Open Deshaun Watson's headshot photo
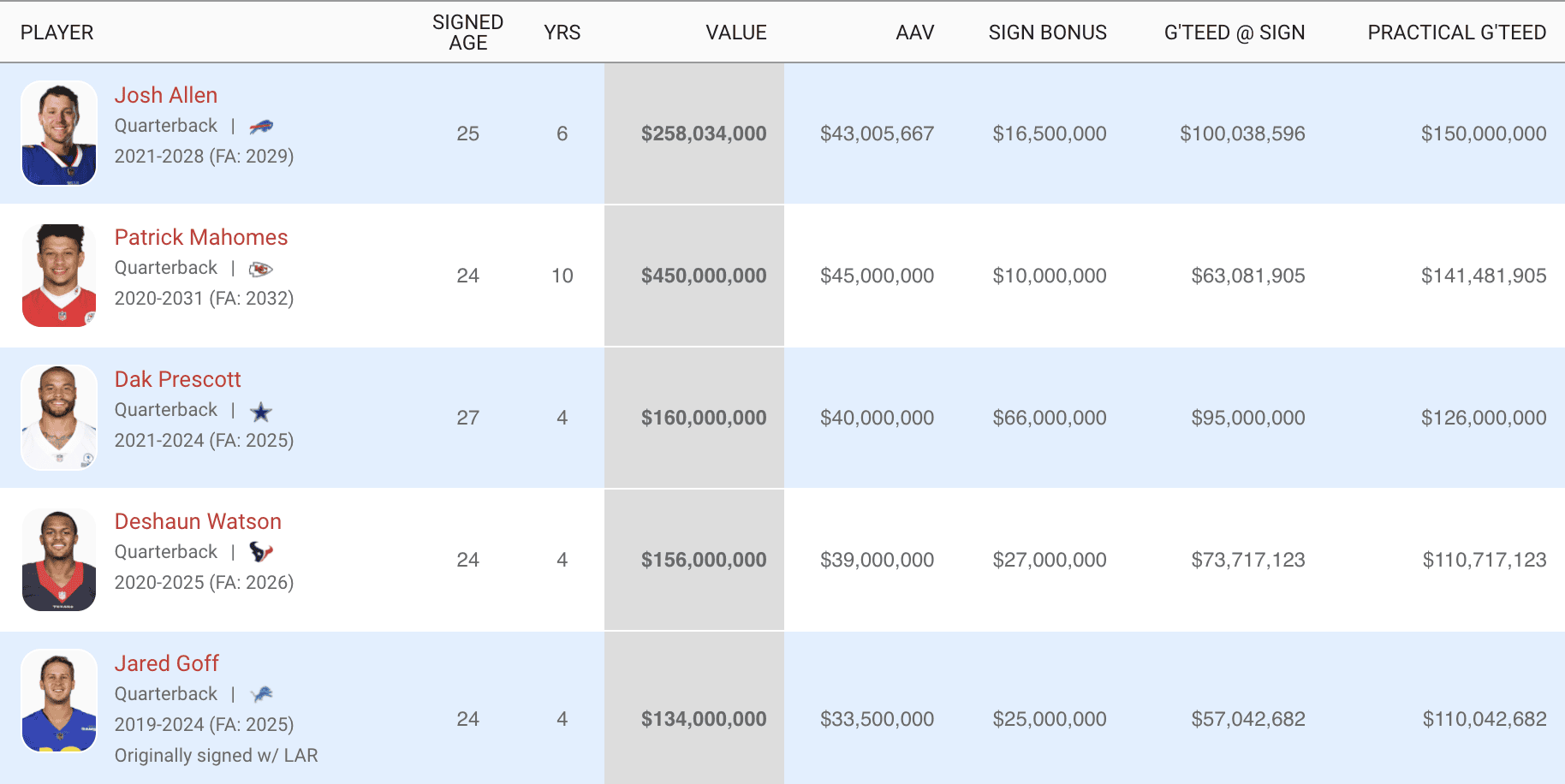This screenshot has width=1565, height=784. (x=59, y=560)
